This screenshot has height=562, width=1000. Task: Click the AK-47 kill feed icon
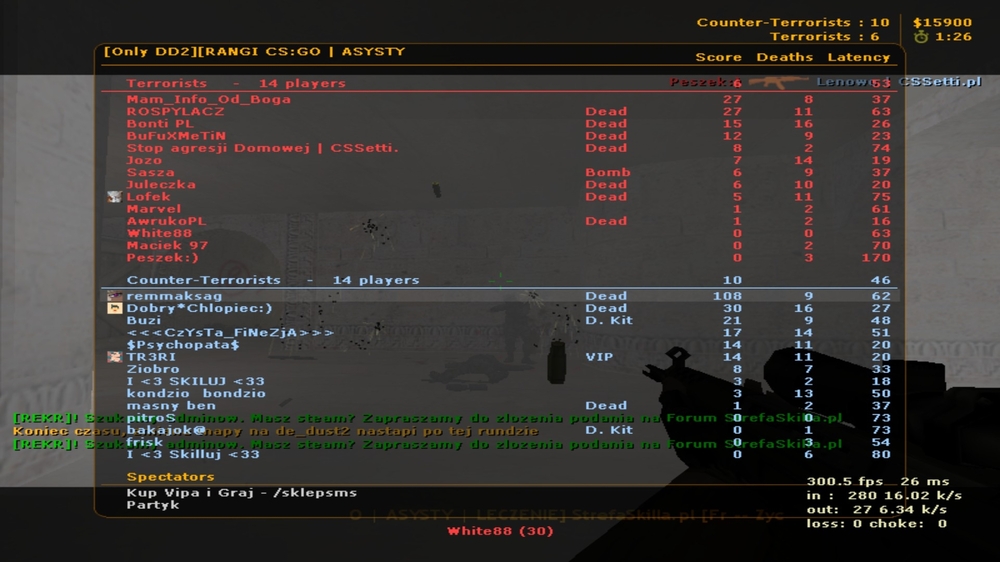777,82
